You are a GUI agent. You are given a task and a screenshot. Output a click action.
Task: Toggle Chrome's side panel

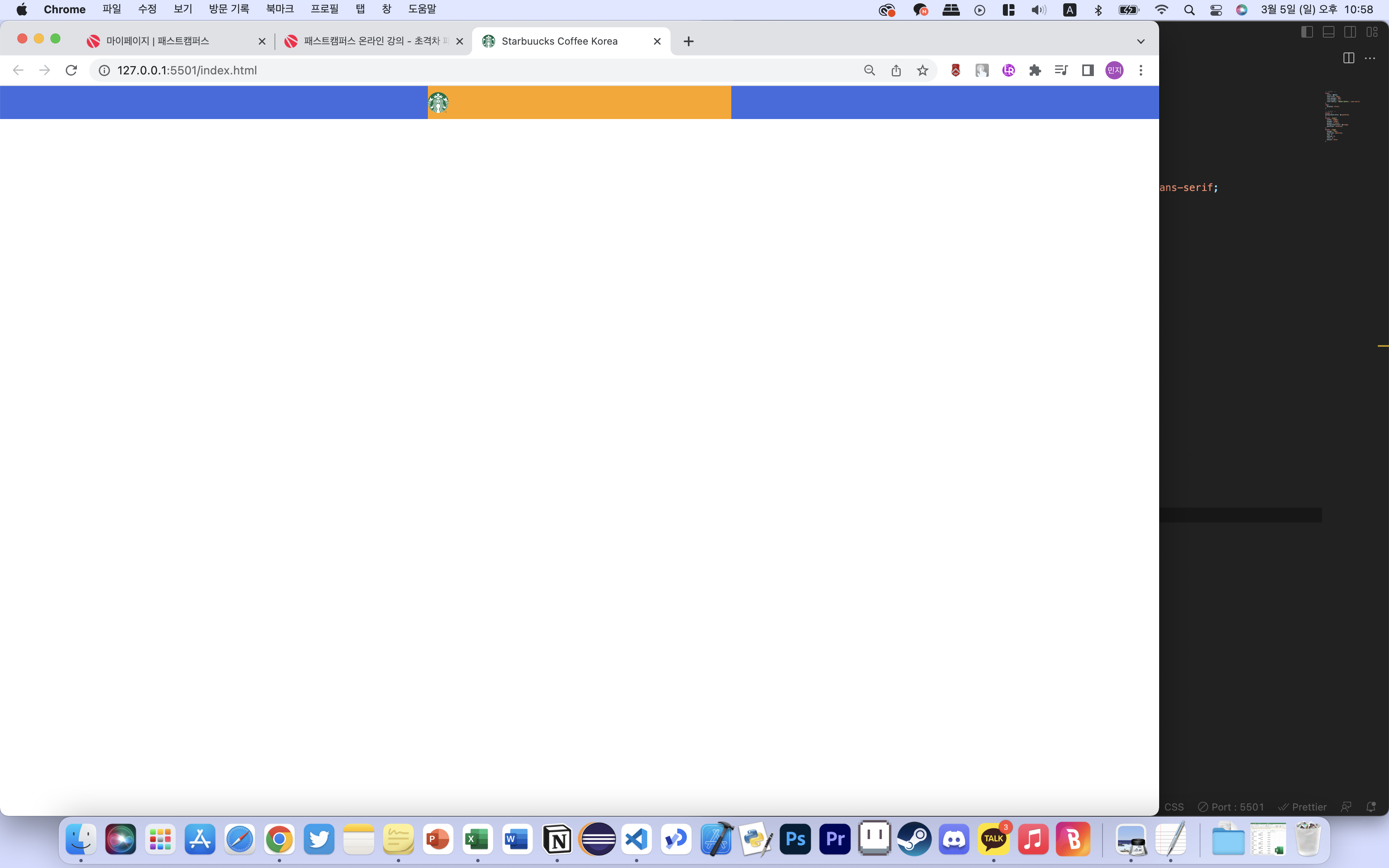1088,70
